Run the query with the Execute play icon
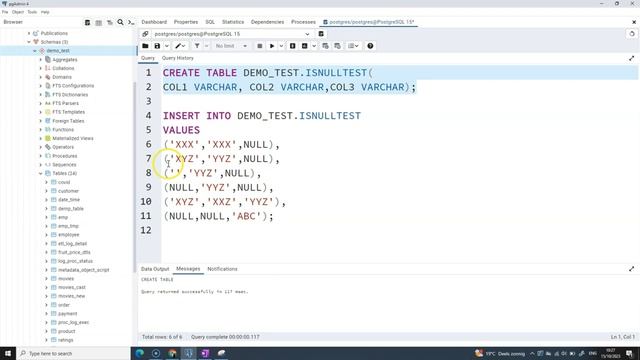The height and width of the screenshot is (360, 640). pos(272,46)
